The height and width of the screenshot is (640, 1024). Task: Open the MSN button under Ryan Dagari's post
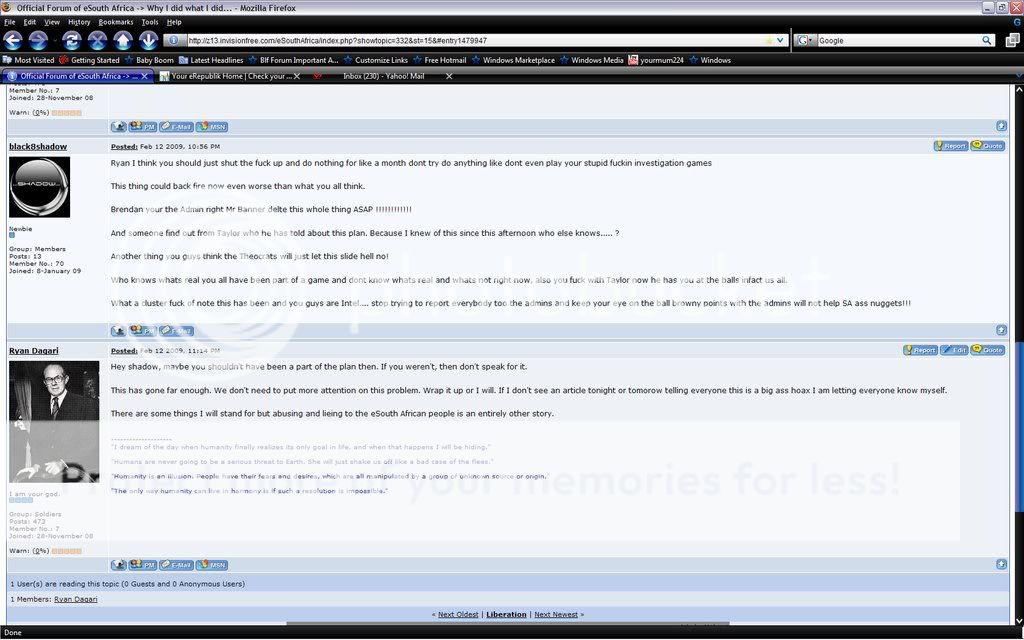pos(211,565)
